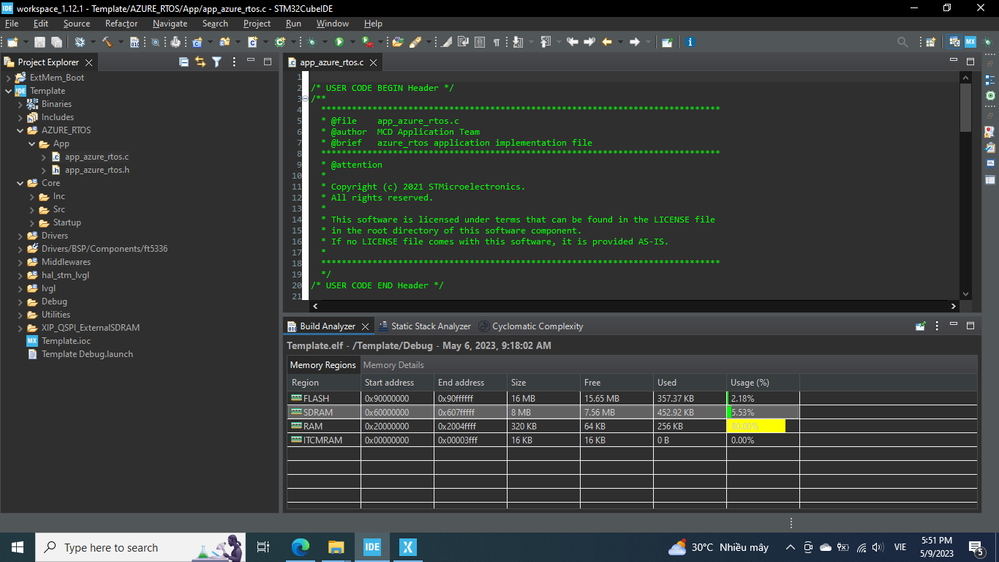
Task: Click the Build hammer icon in toolbar
Action: point(106,42)
